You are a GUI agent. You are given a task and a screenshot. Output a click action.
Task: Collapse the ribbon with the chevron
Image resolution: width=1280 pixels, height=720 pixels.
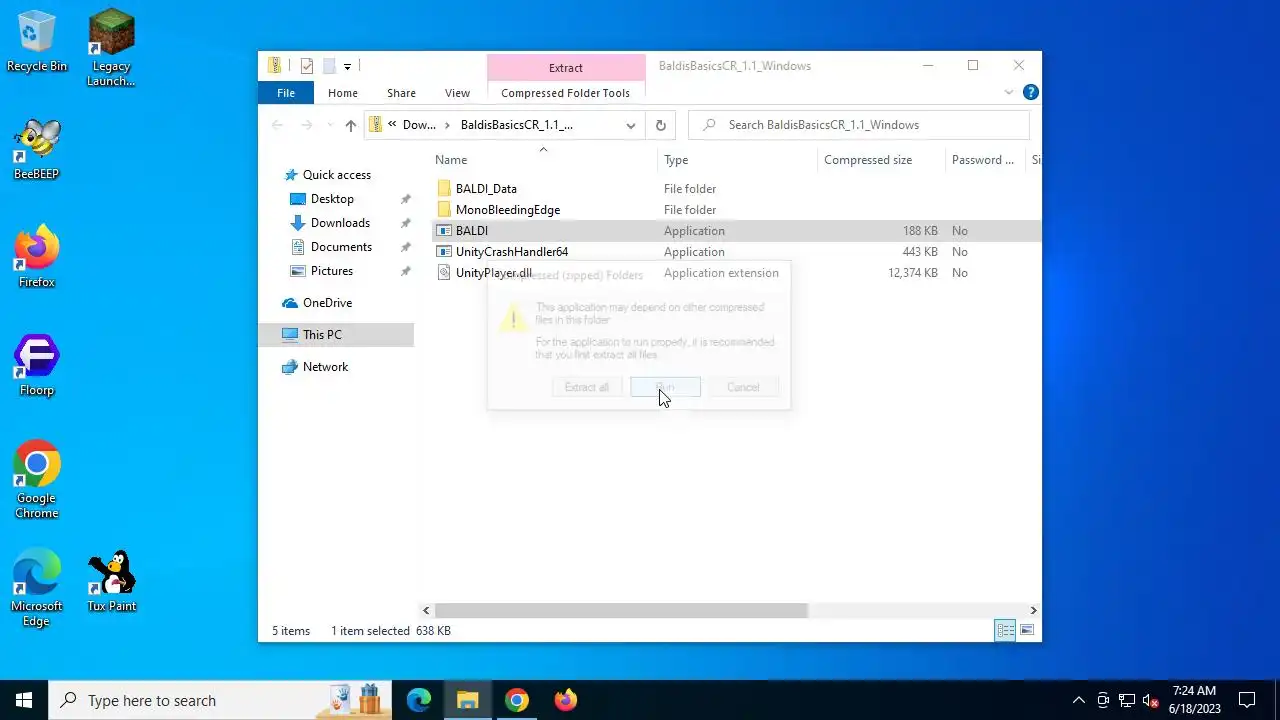[1008, 92]
